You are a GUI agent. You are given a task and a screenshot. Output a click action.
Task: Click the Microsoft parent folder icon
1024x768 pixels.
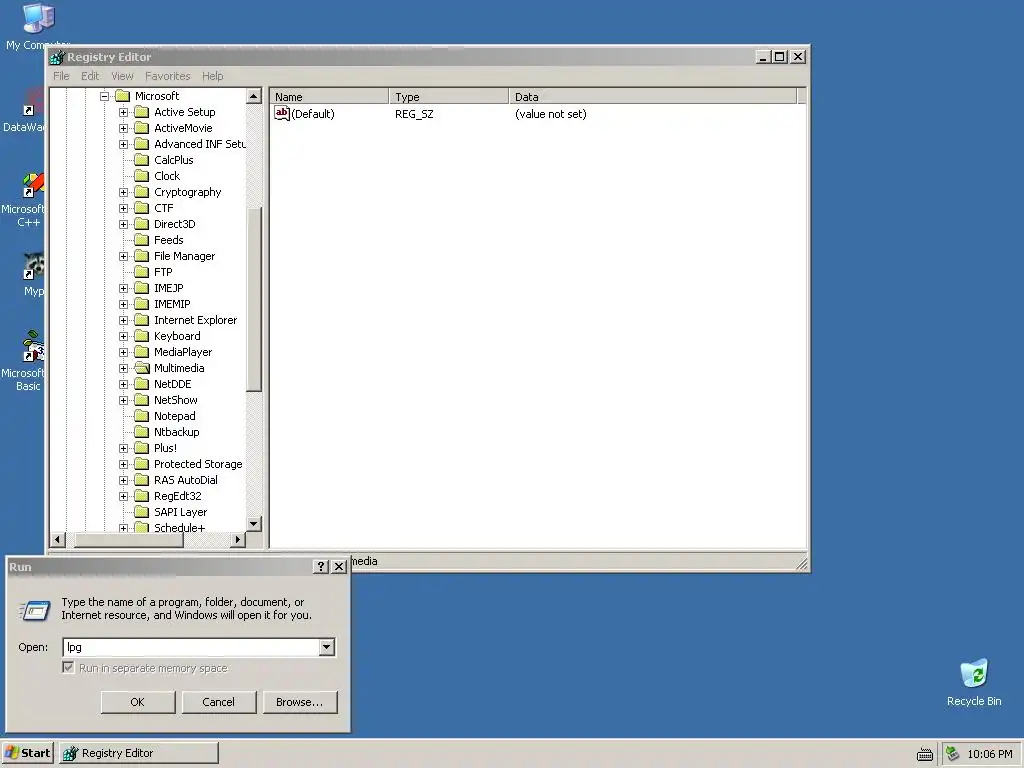pos(123,96)
